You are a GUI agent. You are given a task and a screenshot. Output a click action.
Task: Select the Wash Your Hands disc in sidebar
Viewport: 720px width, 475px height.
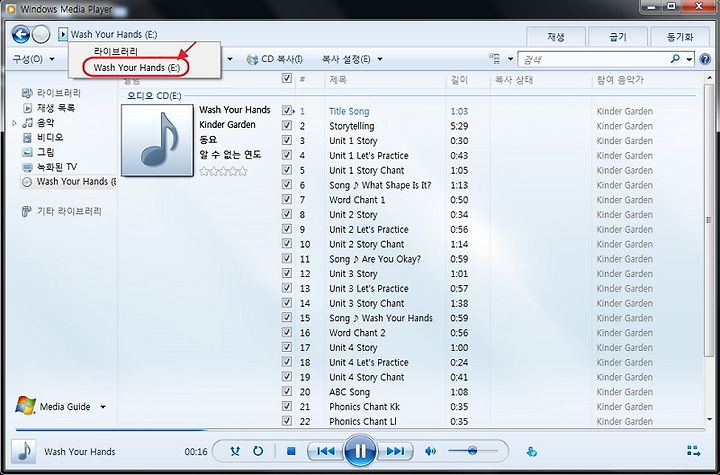click(x=69, y=181)
